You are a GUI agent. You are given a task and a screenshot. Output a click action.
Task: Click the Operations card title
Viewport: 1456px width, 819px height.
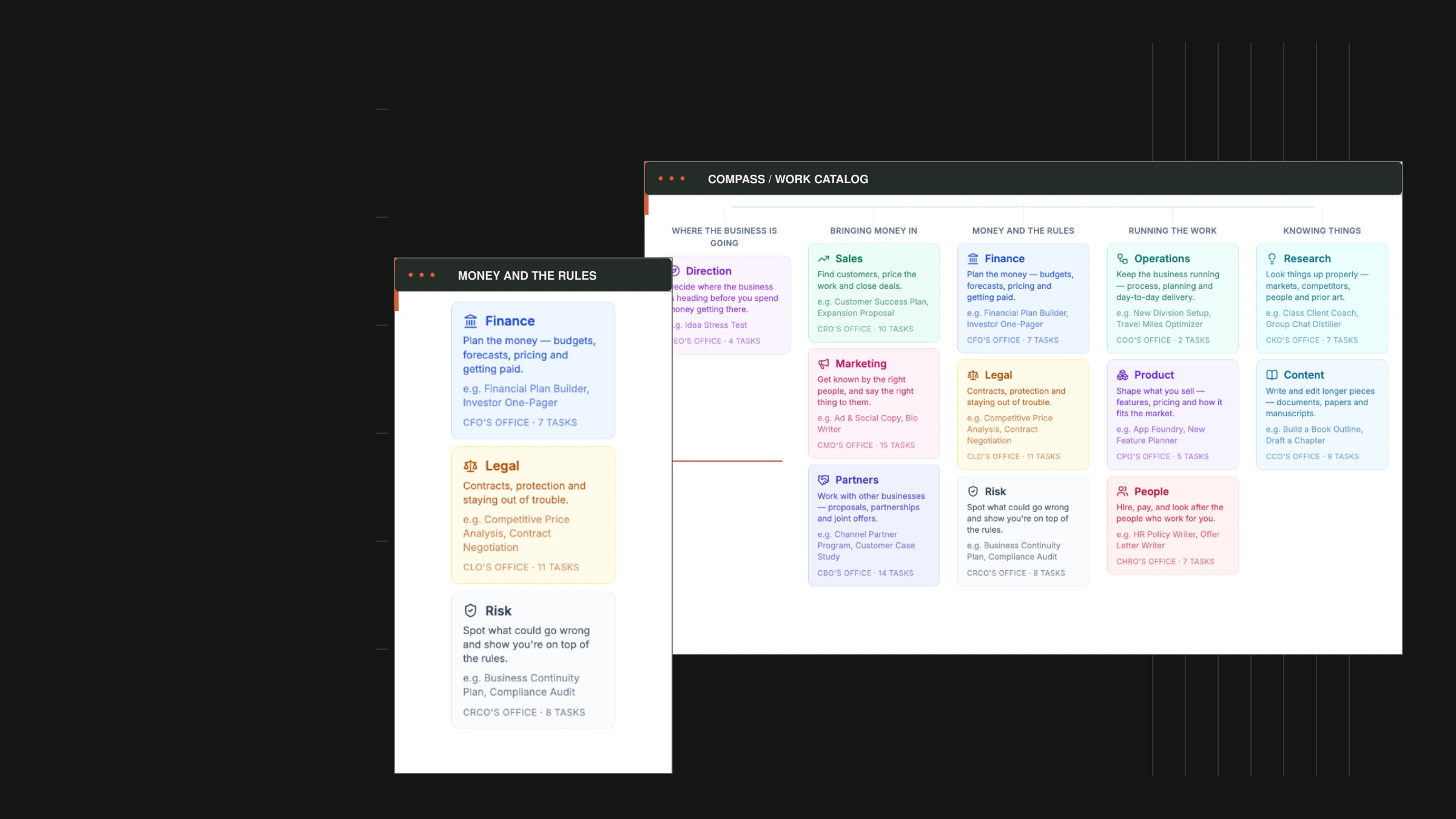1162,259
